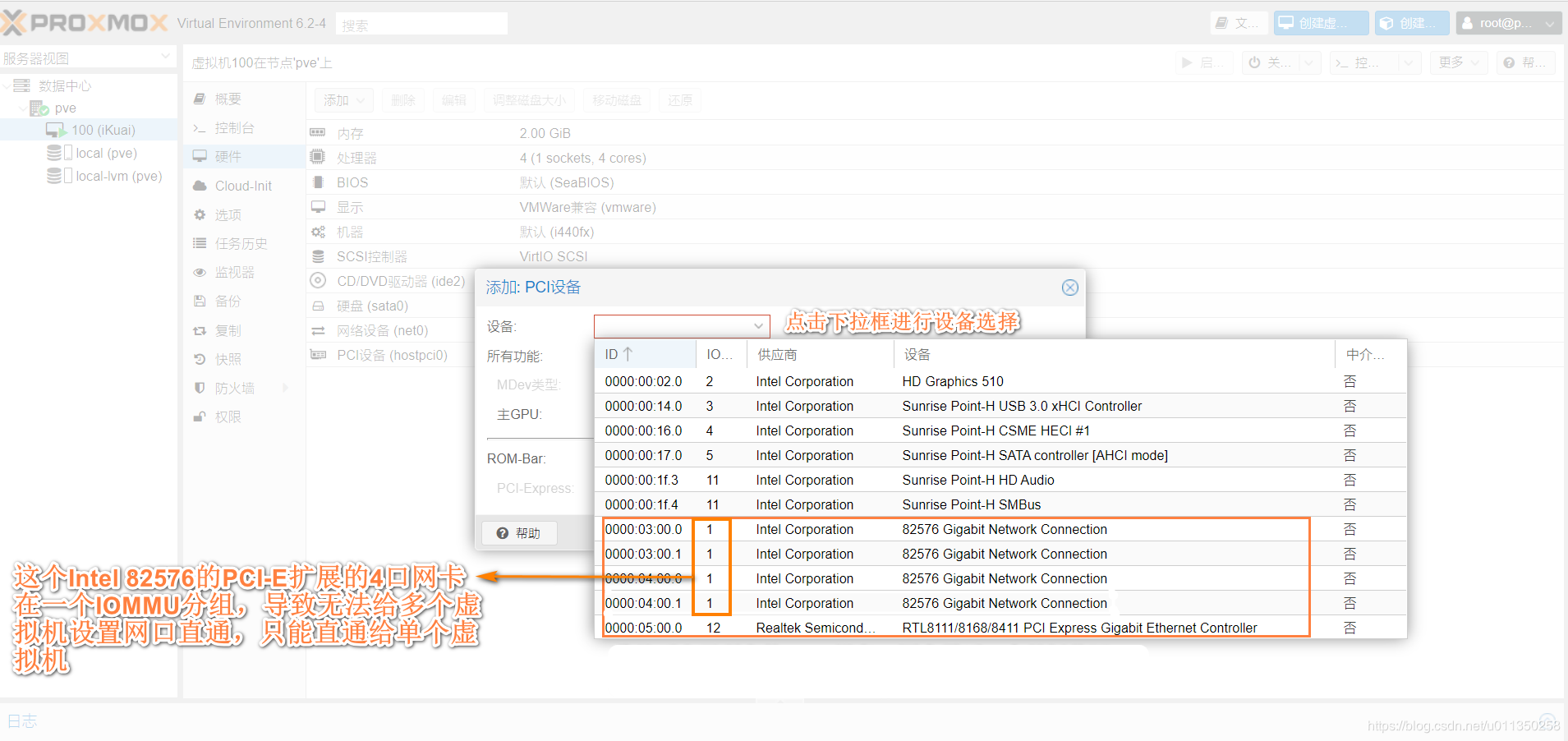This screenshot has height=741, width=1568.
Task: Open the 控制台 console tab
Action: tap(243, 128)
